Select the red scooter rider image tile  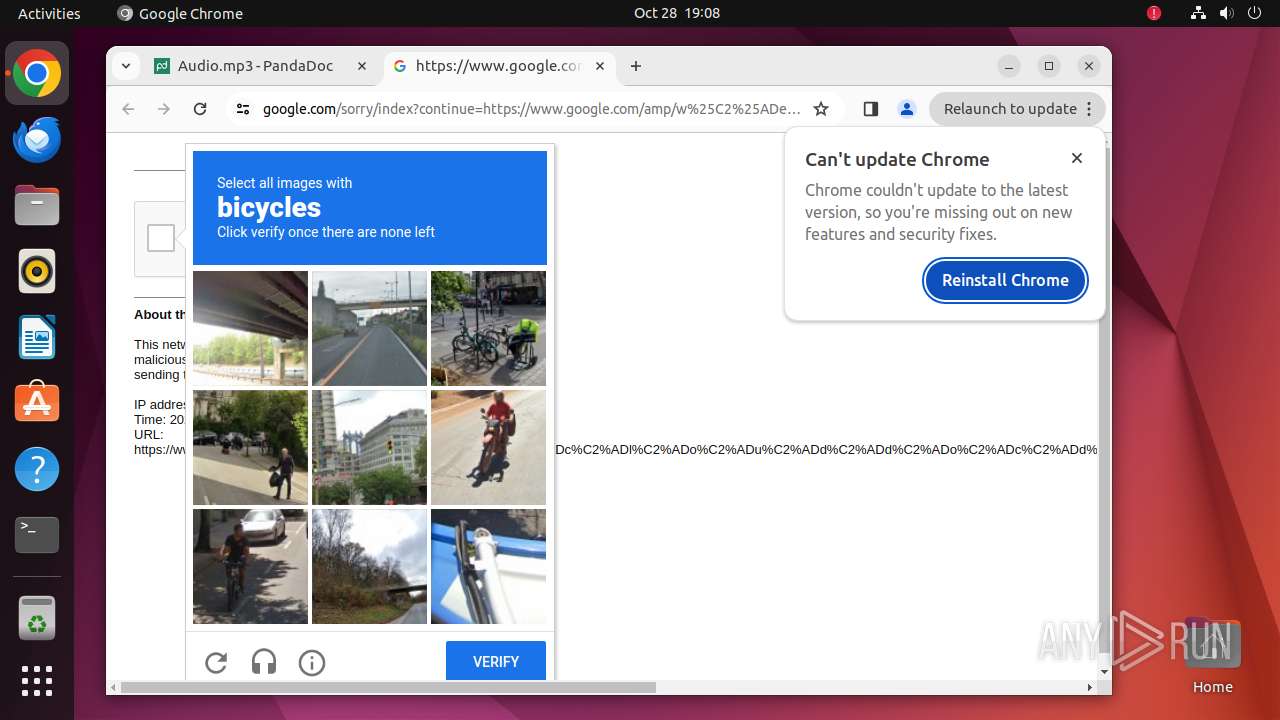488,447
